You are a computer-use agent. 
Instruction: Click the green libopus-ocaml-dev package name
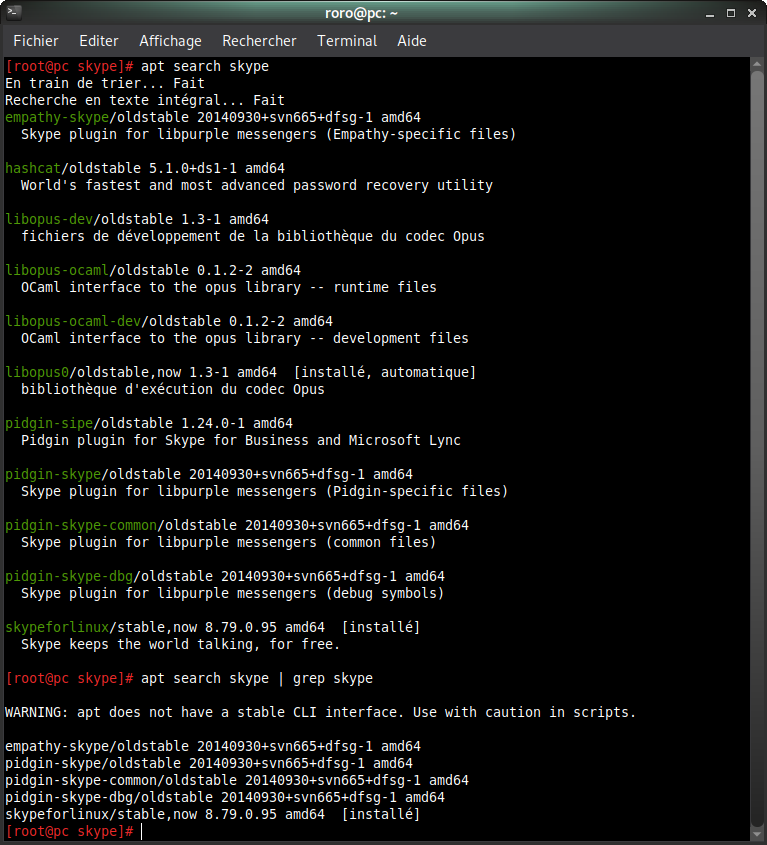tap(73, 321)
